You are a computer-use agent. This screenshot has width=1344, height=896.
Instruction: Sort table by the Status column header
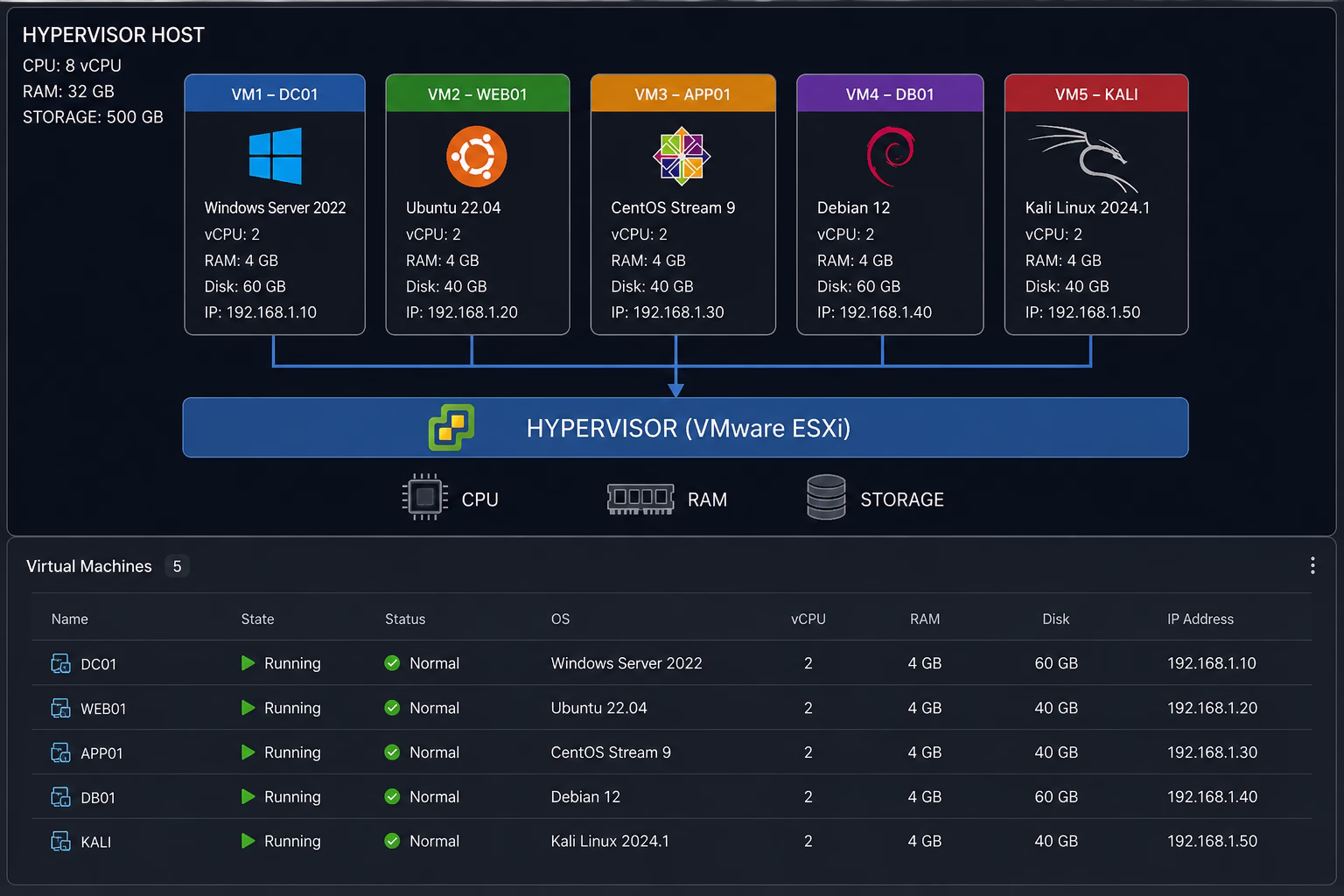[405, 619]
